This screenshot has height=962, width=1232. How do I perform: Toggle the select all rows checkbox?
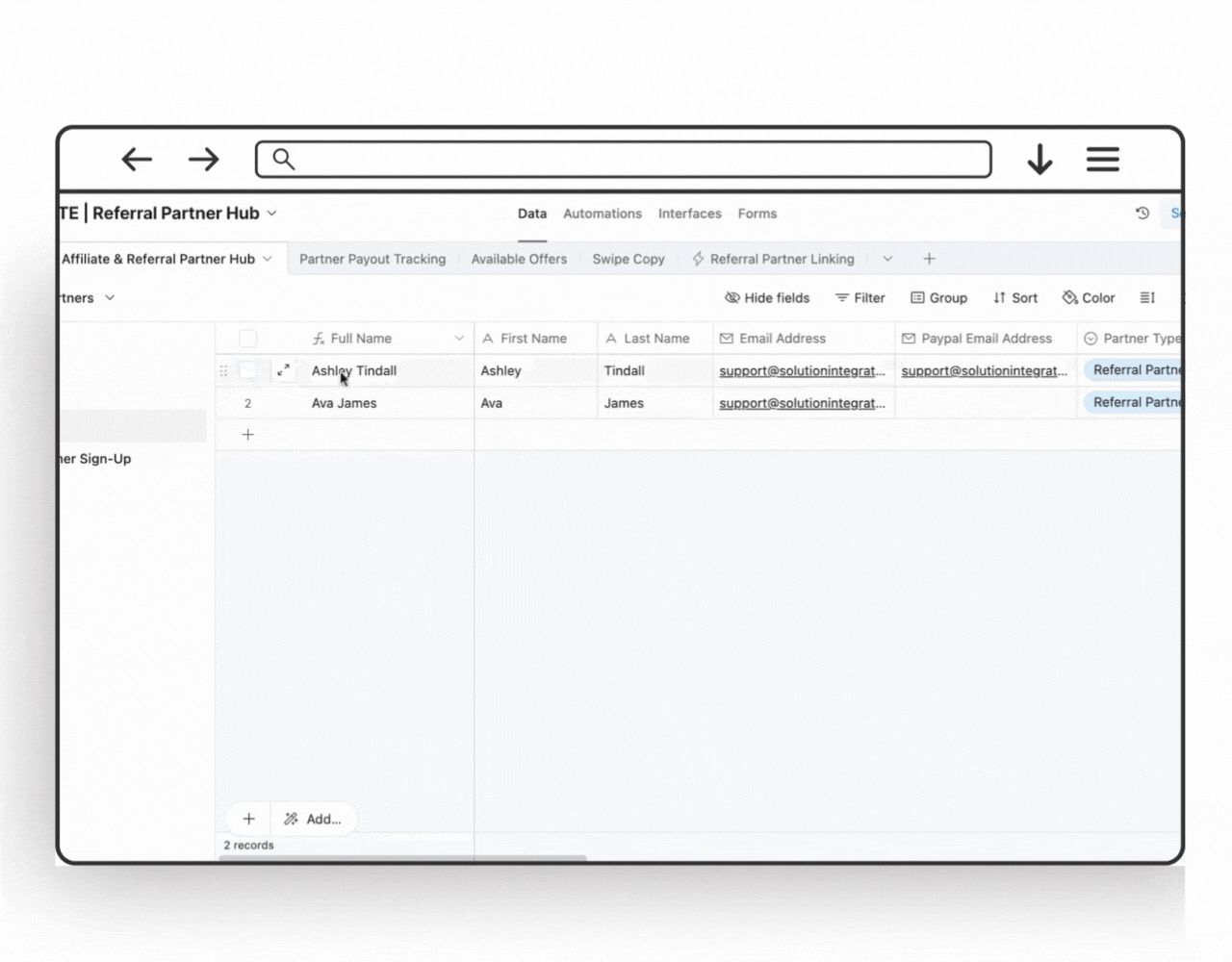[x=248, y=339]
